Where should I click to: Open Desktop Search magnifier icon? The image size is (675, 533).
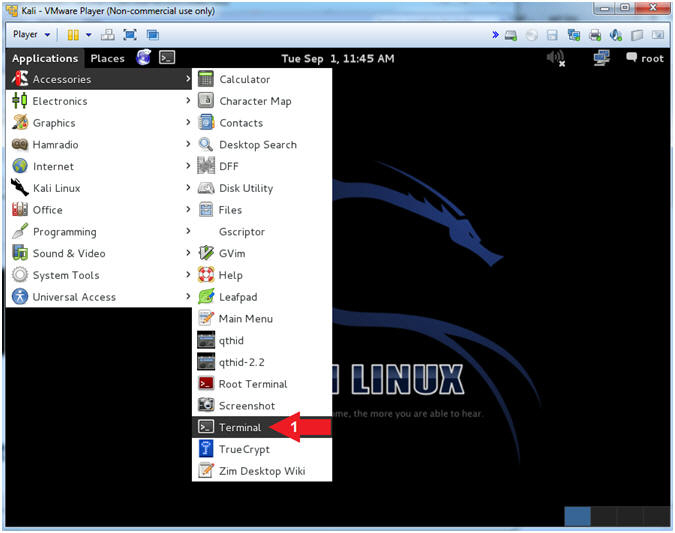coord(206,144)
